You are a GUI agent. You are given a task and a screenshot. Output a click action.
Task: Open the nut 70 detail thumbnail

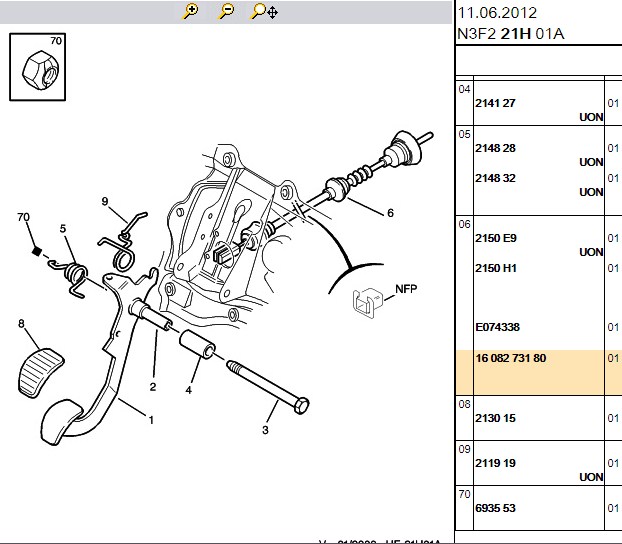click(x=38, y=67)
